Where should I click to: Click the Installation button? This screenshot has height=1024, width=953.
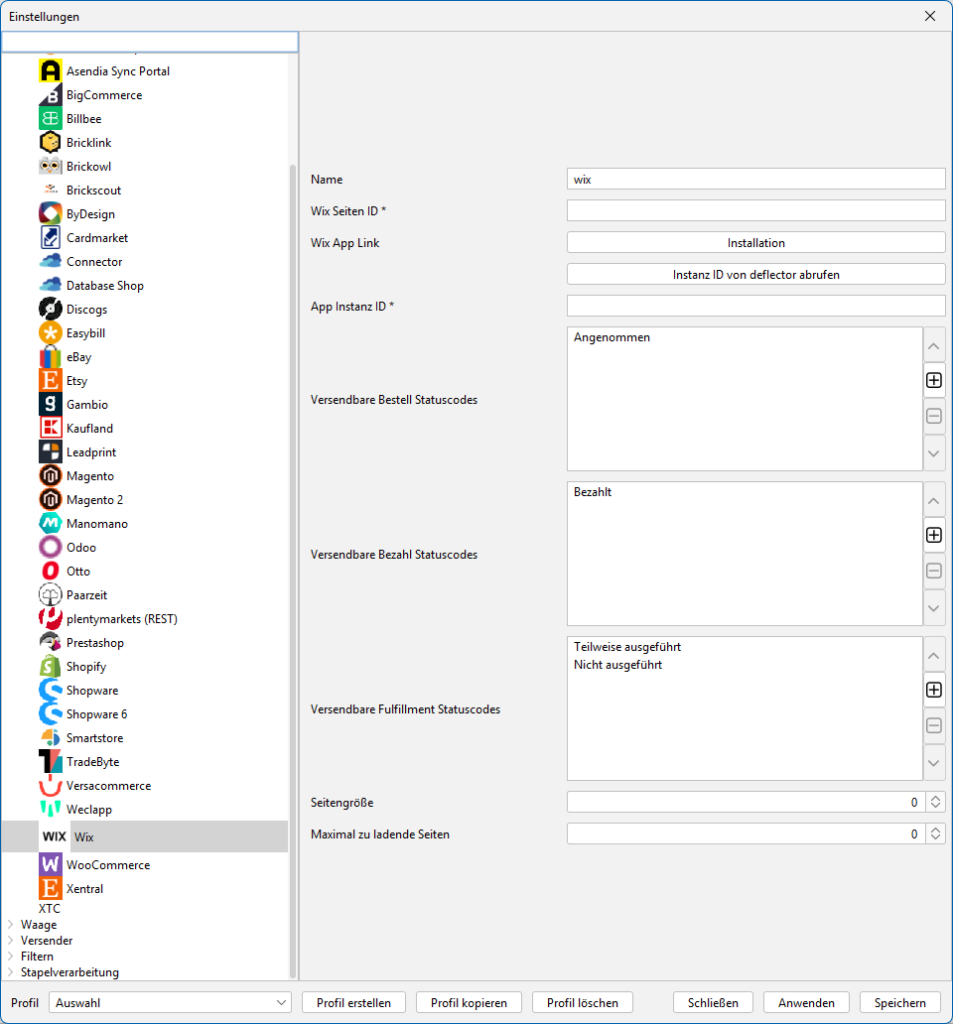coord(755,243)
